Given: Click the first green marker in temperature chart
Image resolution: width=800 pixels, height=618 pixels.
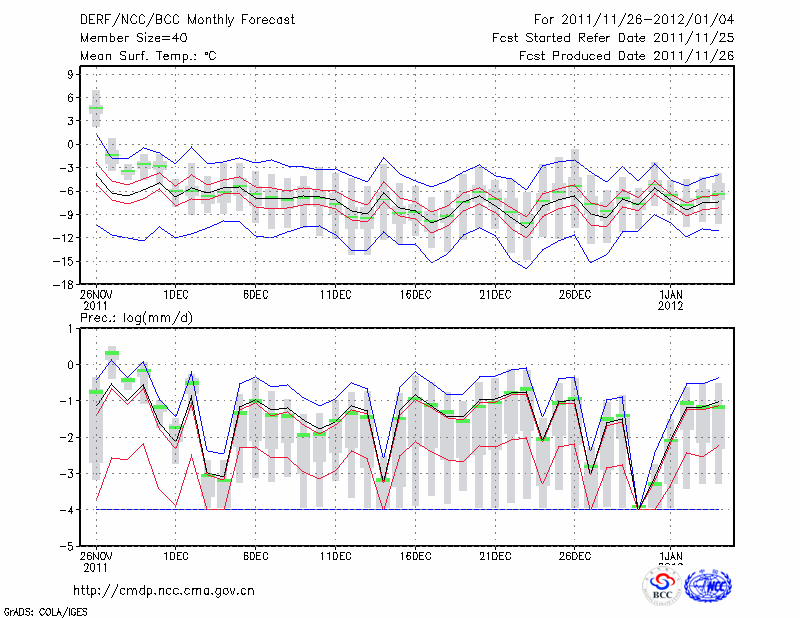Looking at the screenshot, I should pos(96,108).
